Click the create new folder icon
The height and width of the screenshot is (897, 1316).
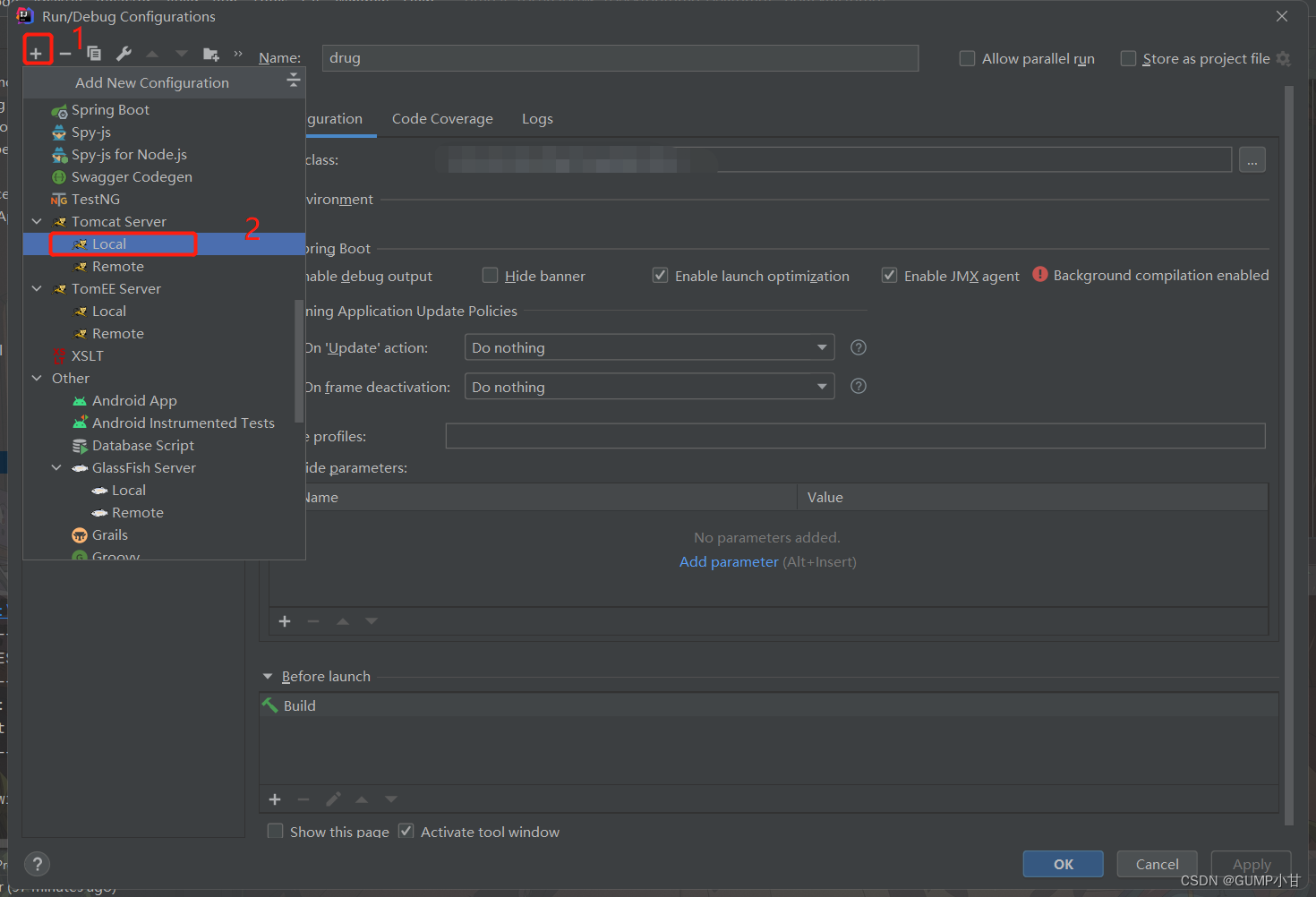coord(211,54)
